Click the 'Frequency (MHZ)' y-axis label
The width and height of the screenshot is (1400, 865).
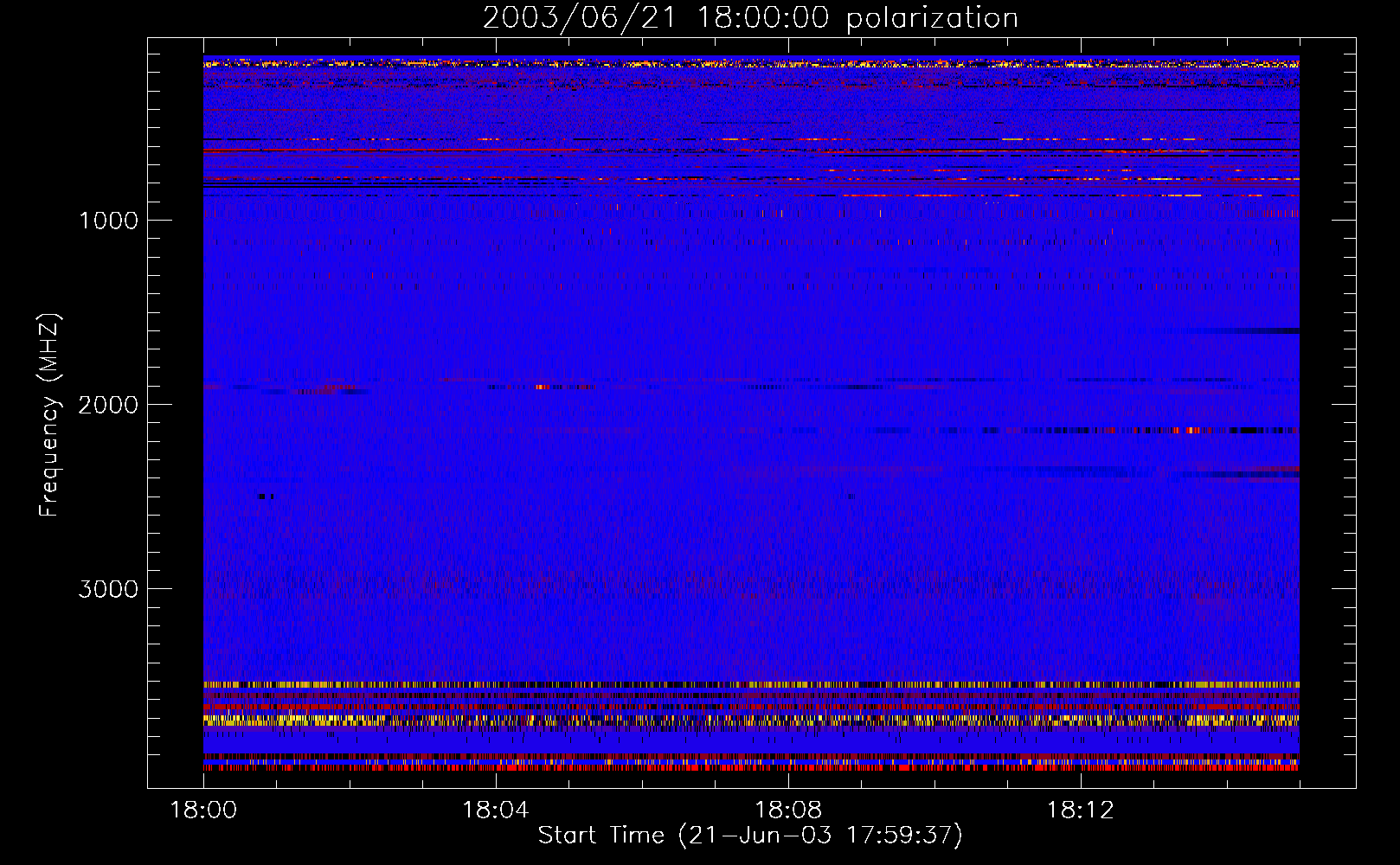pos(49,415)
